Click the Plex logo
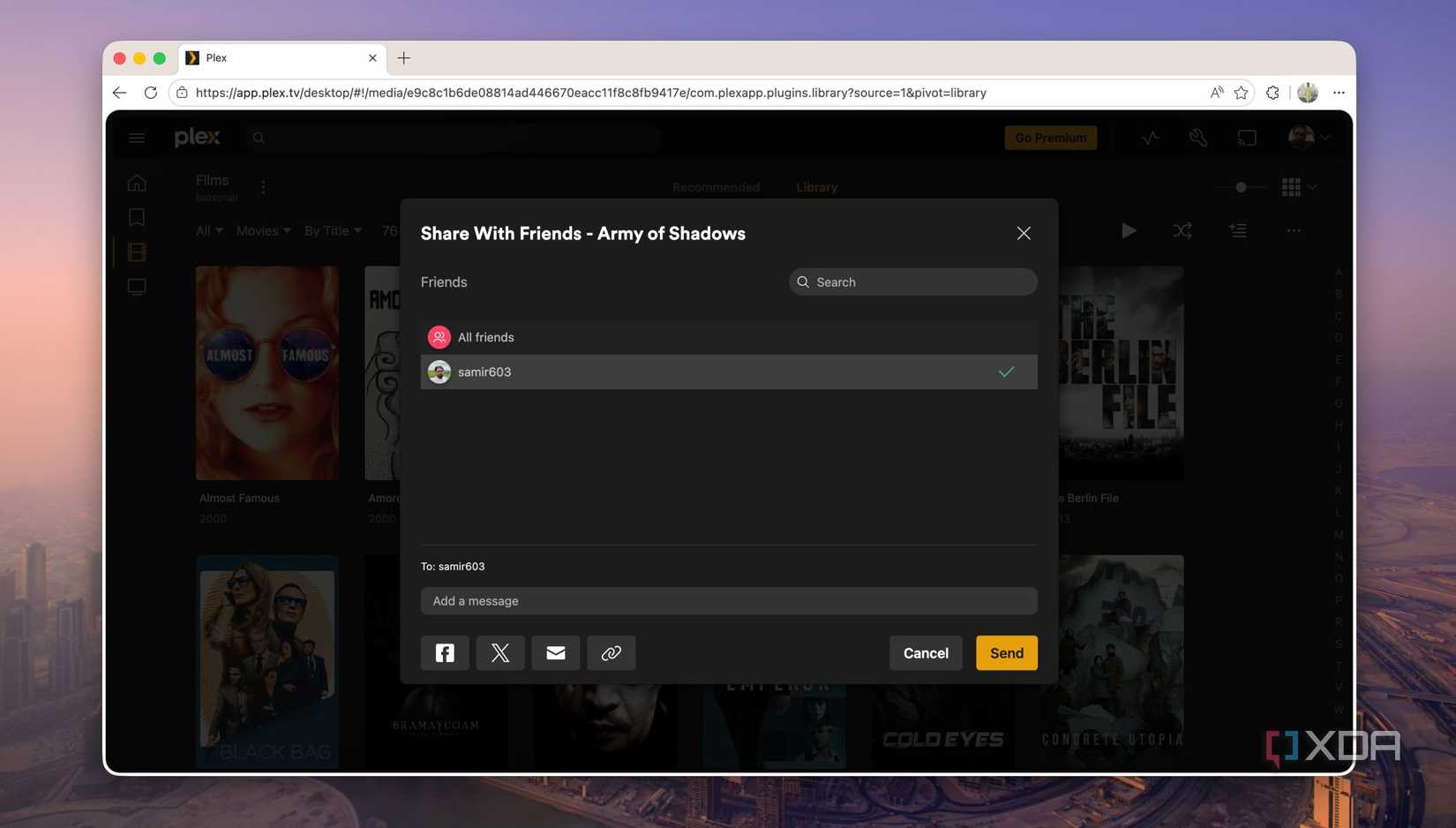Viewport: 1456px width, 828px height. (197, 137)
